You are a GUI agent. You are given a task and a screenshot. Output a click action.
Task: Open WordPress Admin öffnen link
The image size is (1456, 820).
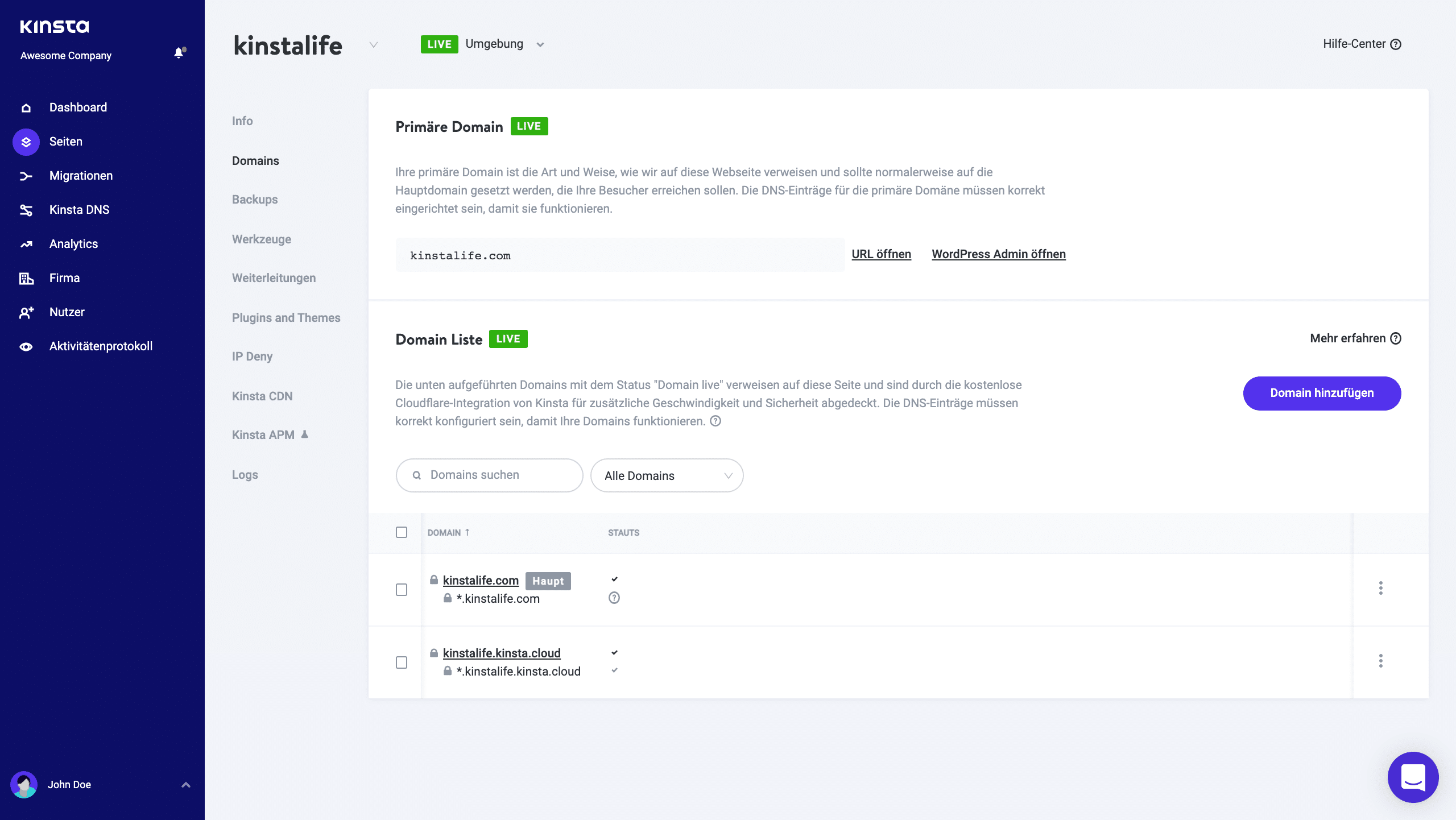[x=998, y=254]
